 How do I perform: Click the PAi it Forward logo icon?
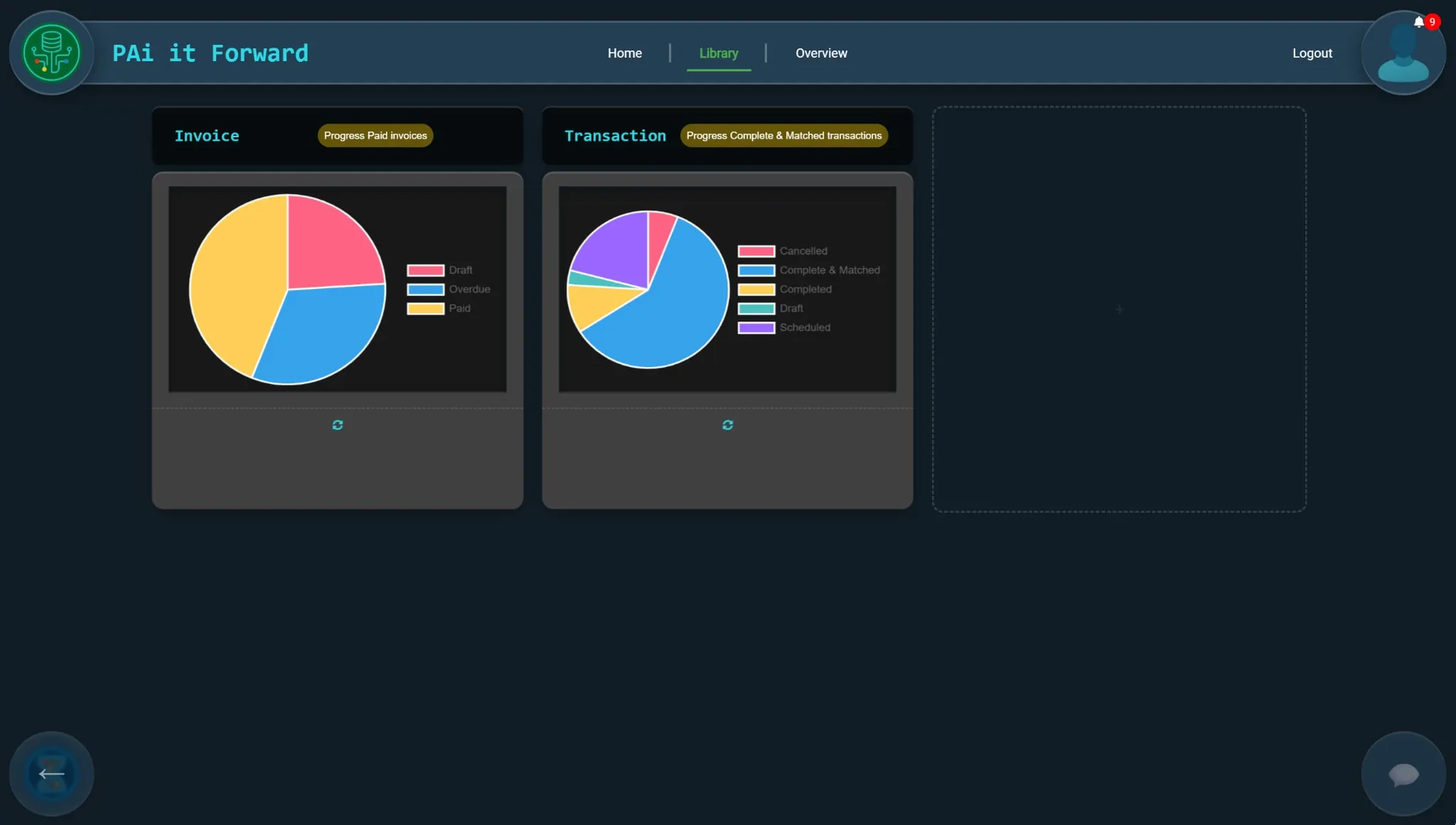[x=51, y=53]
